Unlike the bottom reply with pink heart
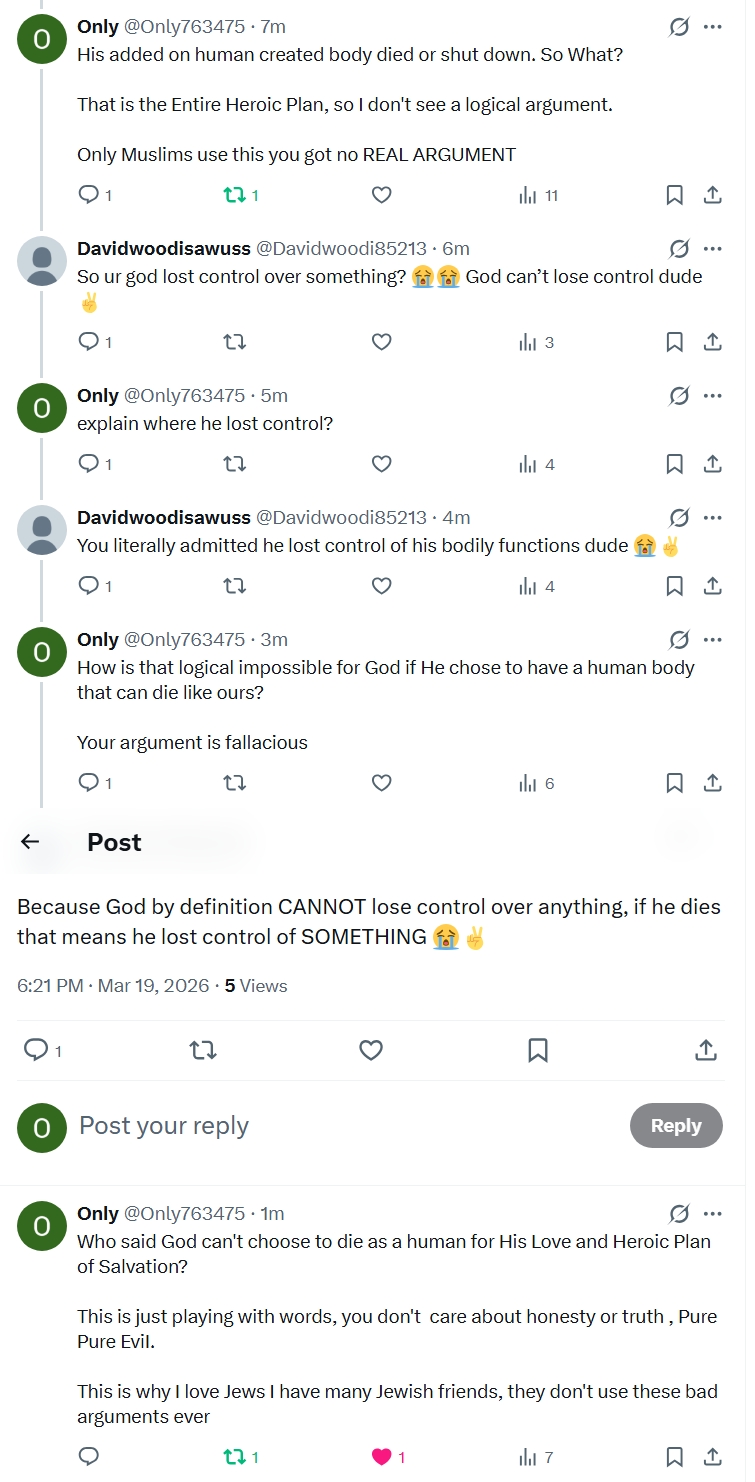Screen dimensions: 755x1482 [x=381, y=1457]
